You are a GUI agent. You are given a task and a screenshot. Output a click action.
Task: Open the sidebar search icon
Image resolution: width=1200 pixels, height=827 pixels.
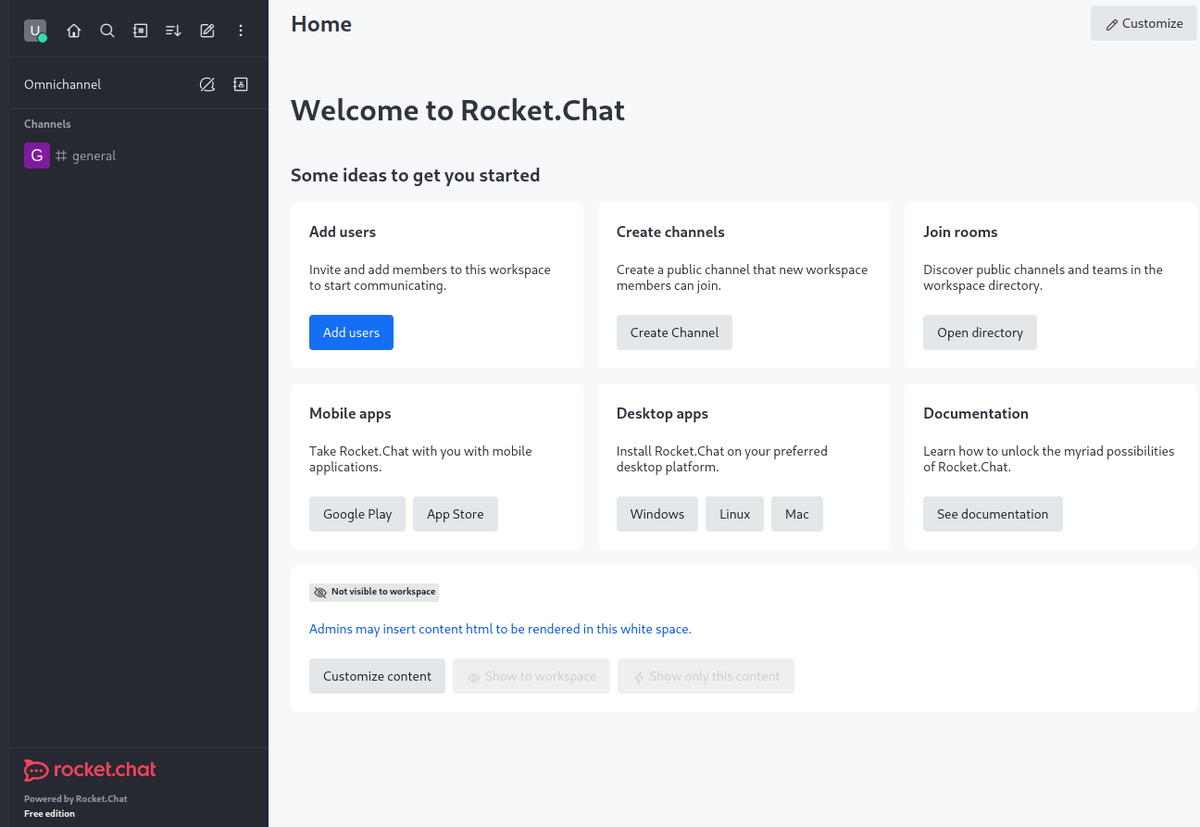click(x=107, y=31)
